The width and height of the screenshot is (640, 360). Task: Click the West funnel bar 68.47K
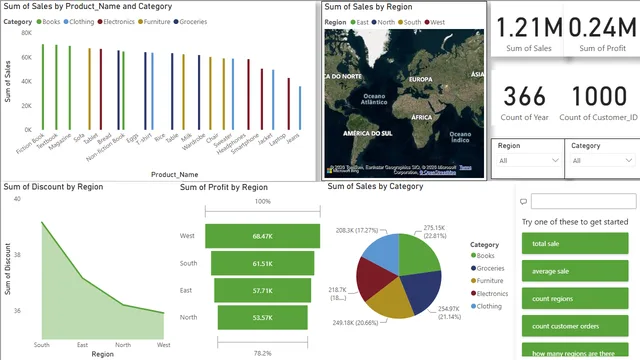[262, 236]
